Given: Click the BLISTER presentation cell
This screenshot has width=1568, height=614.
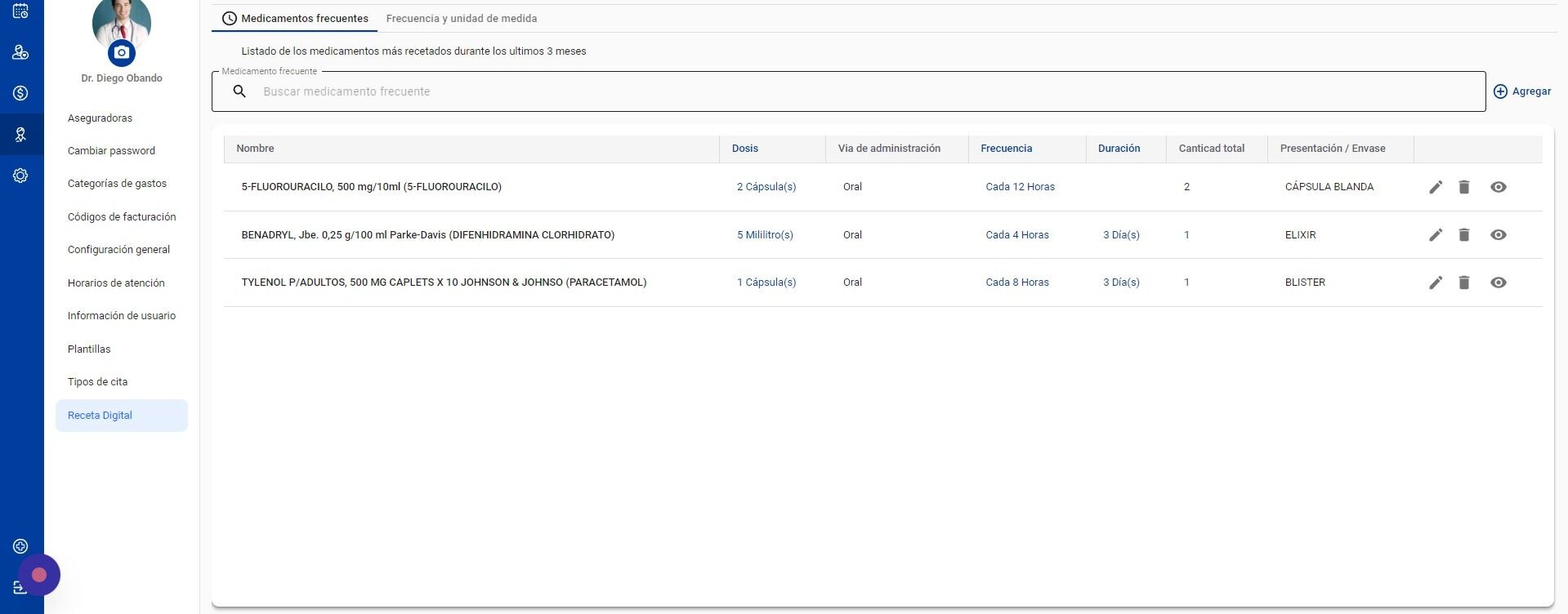Looking at the screenshot, I should (x=1305, y=283).
